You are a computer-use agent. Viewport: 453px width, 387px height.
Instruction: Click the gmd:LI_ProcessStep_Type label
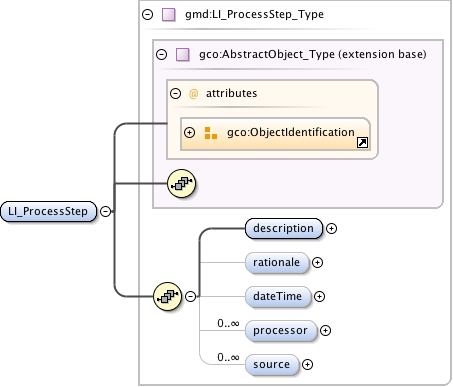[254, 15]
